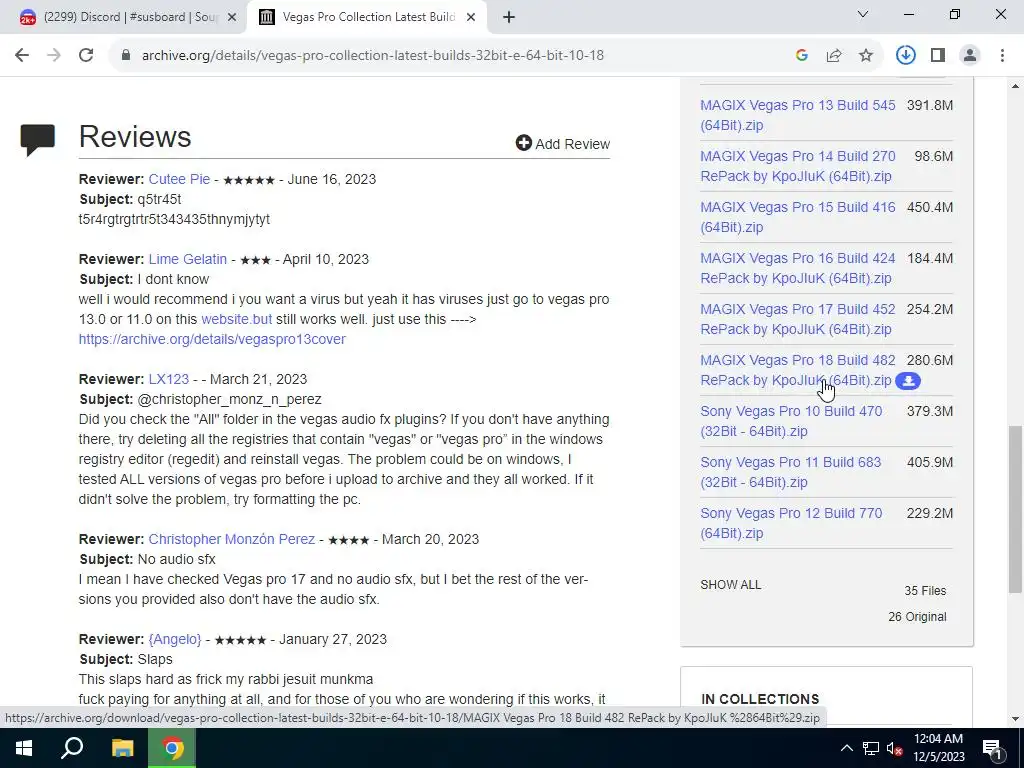View site info via the padlock icon

pos(126,56)
